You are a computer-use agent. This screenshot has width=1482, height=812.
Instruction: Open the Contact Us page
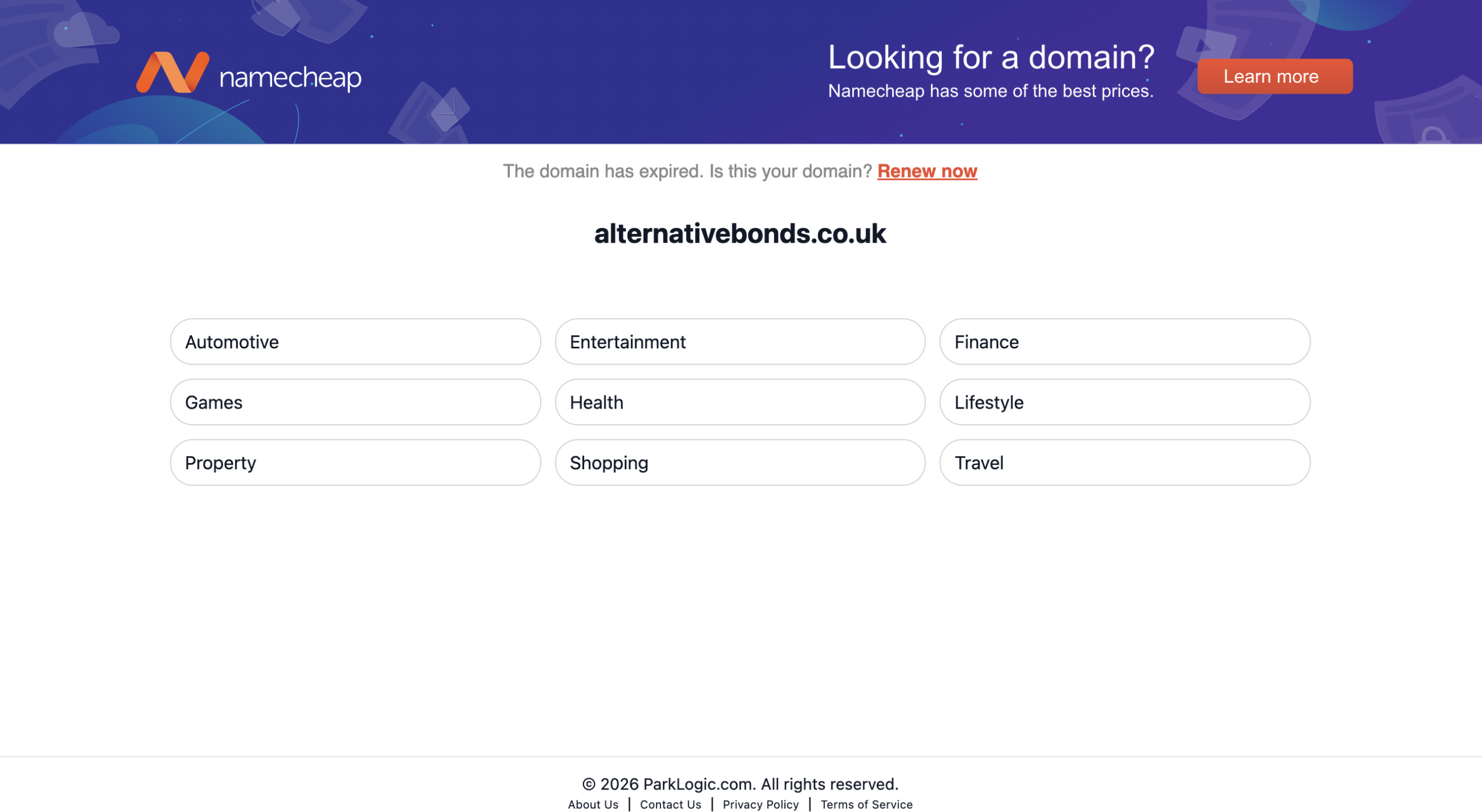[x=670, y=804]
